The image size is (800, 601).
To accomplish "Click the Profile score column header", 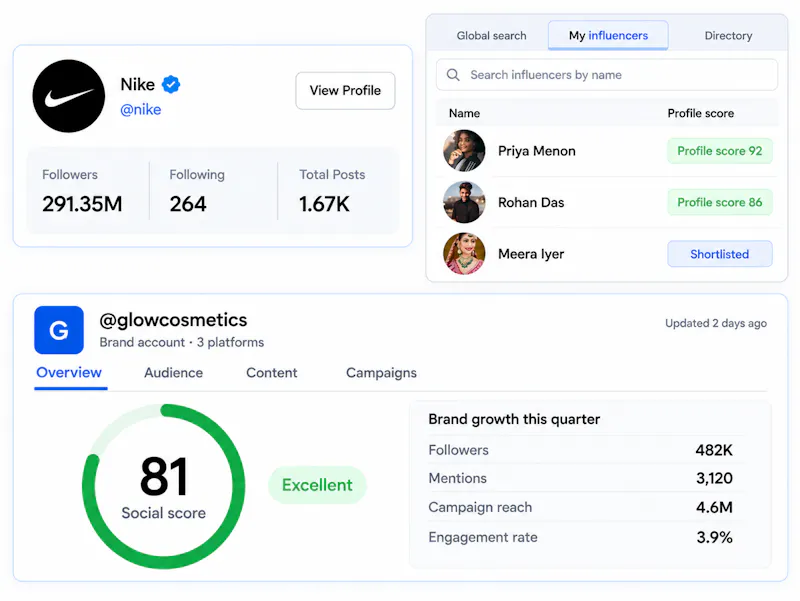I will click(701, 113).
